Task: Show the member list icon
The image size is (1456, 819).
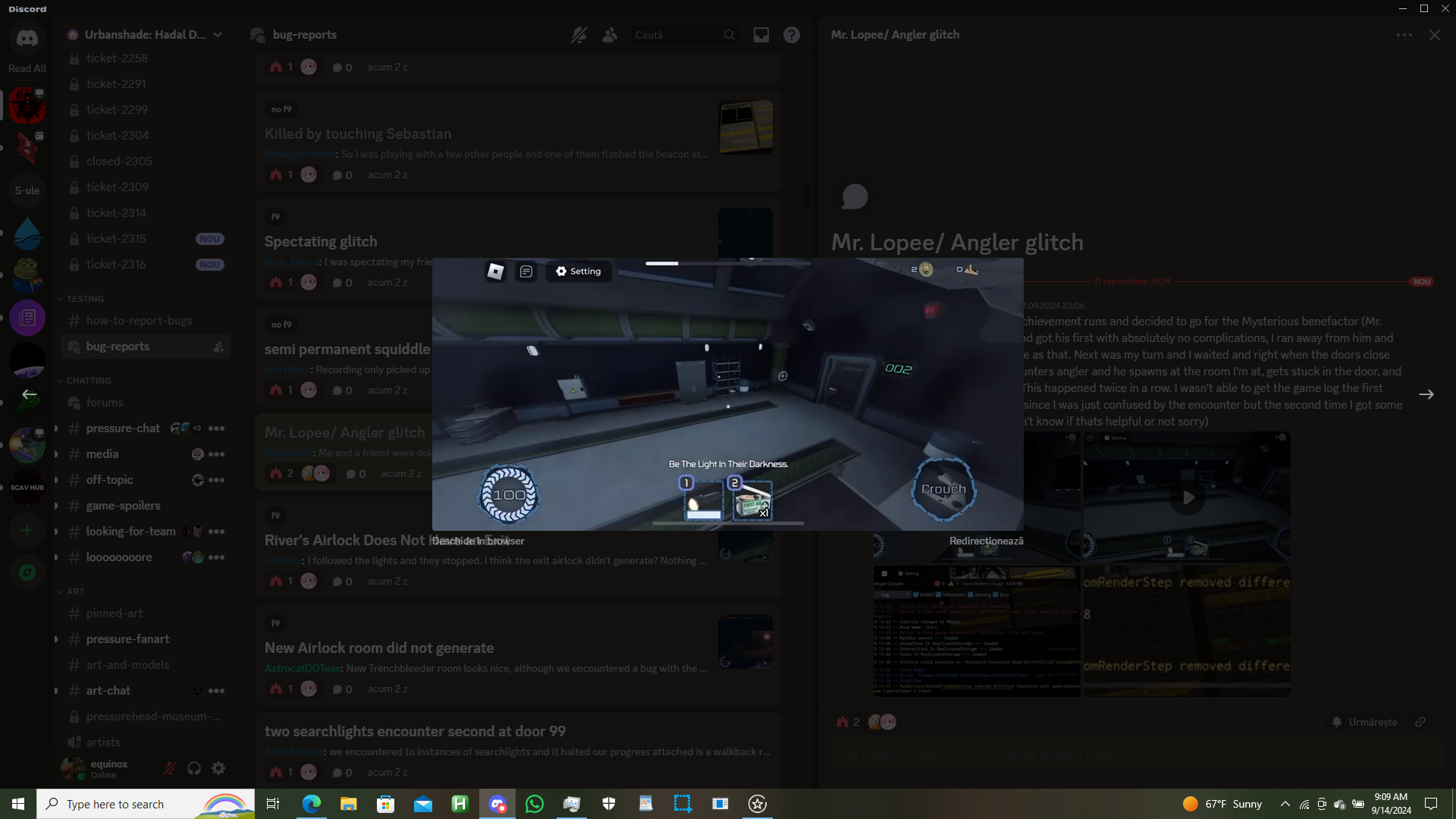Action: click(610, 35)
